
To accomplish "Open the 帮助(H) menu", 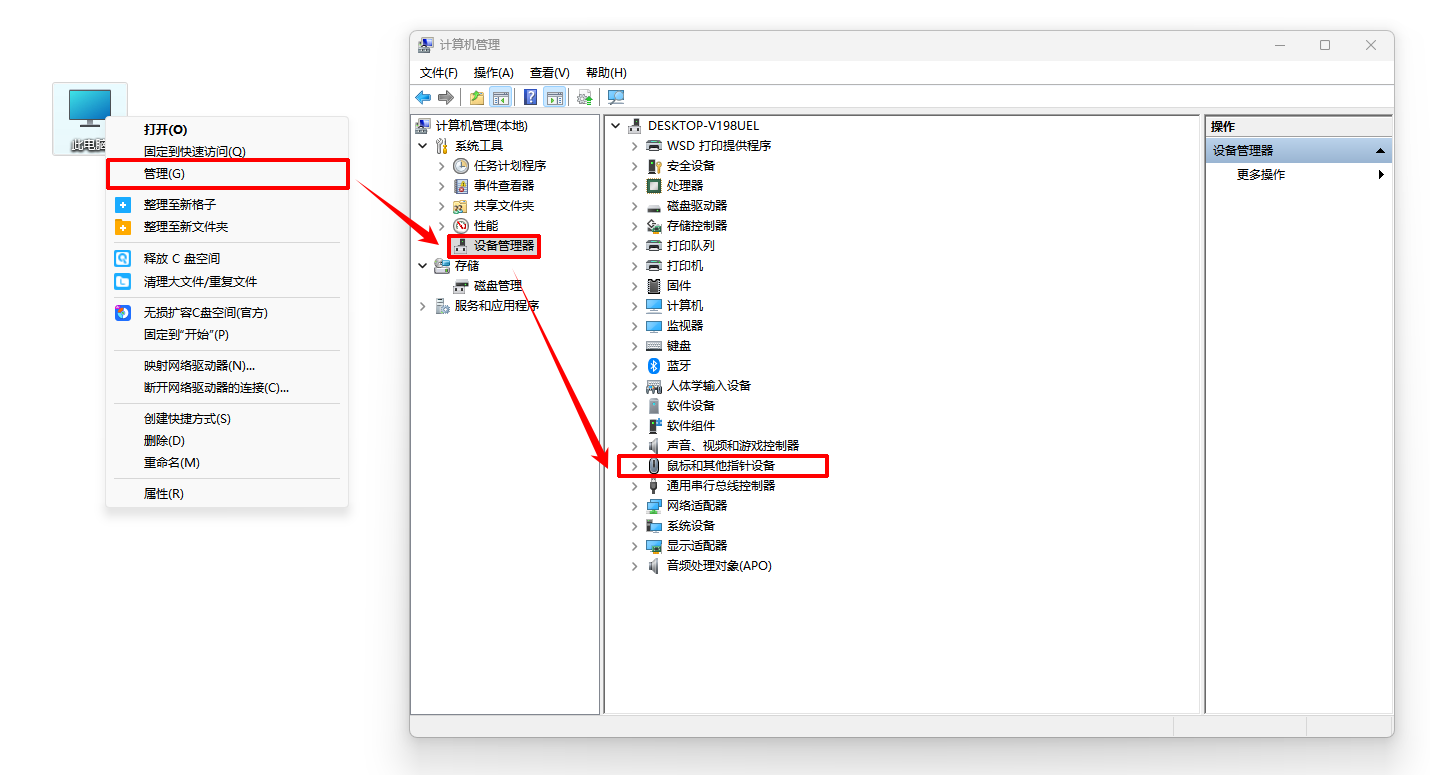I will pos(606,73).
